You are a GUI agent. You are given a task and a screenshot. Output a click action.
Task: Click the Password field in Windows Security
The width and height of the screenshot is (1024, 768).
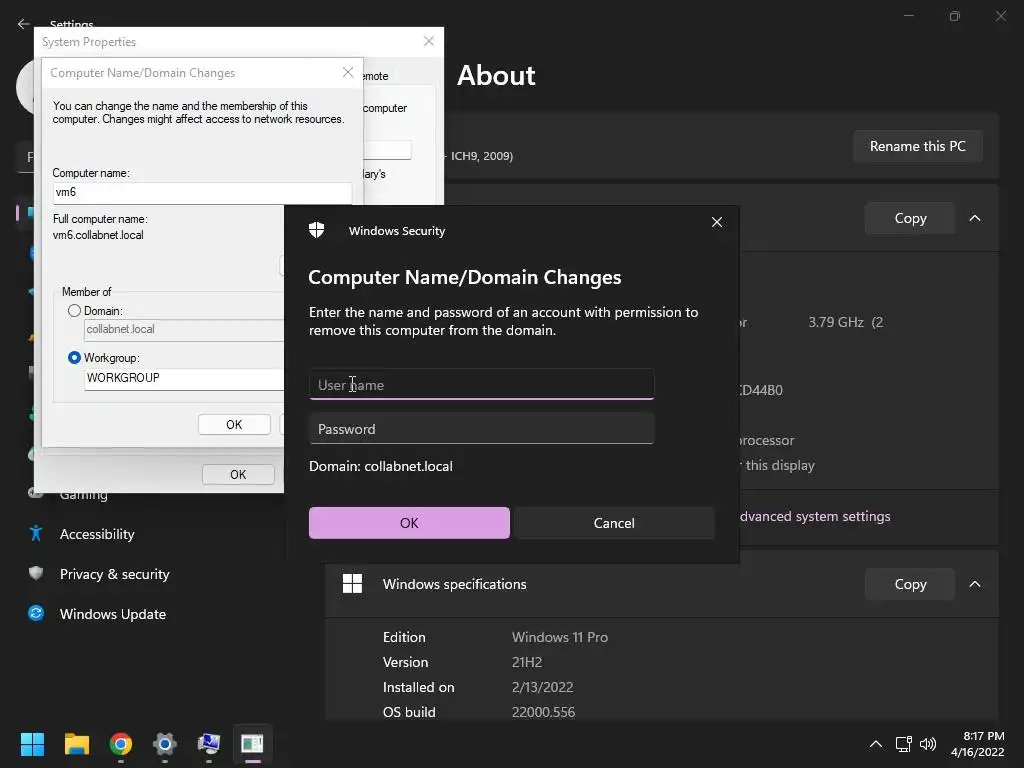(x=481, y=429)
